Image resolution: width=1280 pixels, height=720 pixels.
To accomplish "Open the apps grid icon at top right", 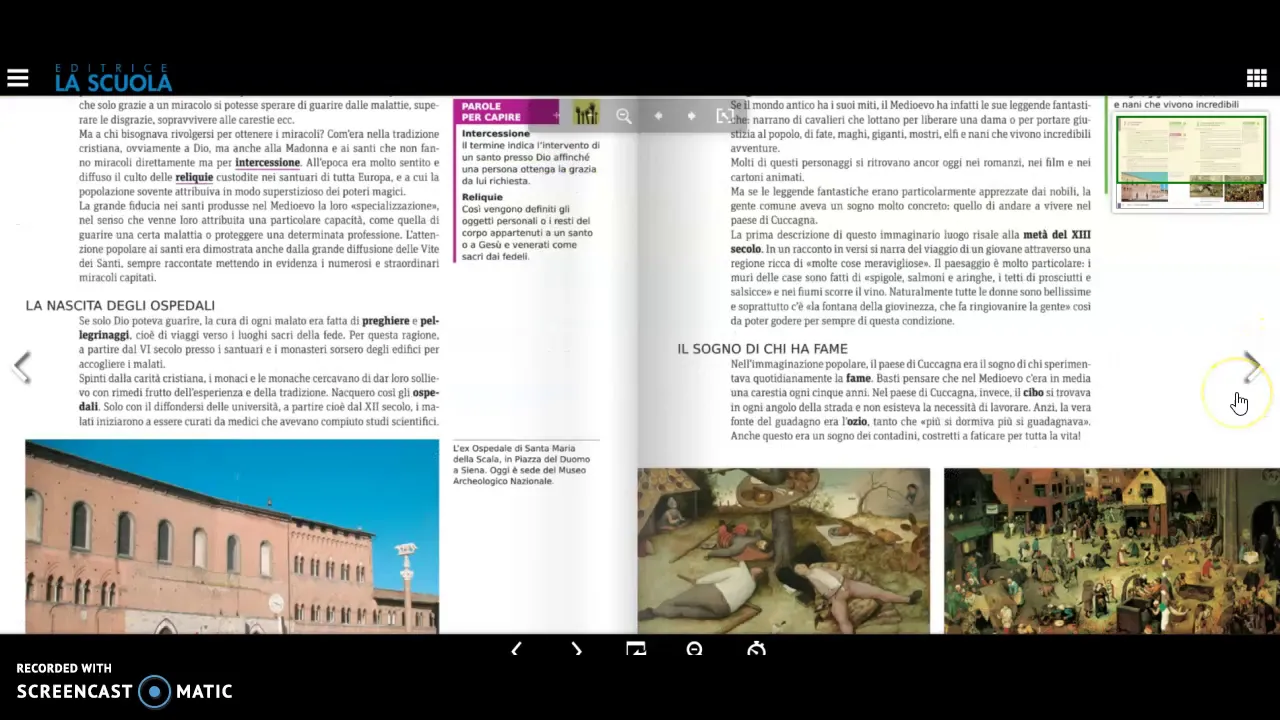I will [x=1257, y=78].
